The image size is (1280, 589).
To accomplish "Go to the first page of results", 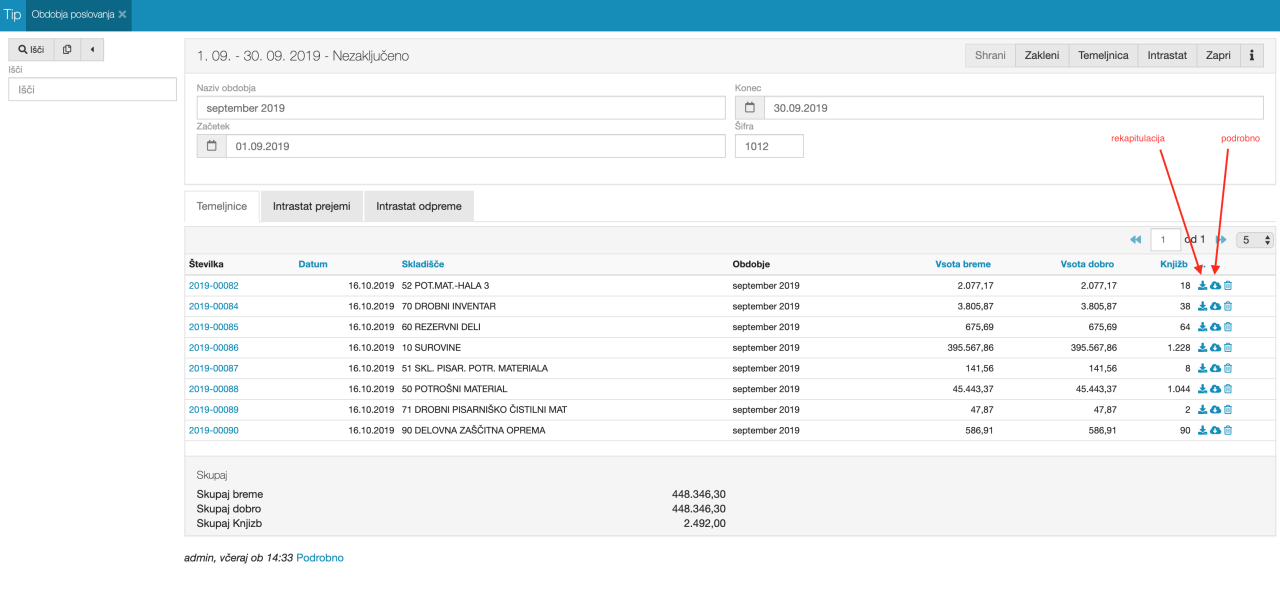I will (1135, 240).
